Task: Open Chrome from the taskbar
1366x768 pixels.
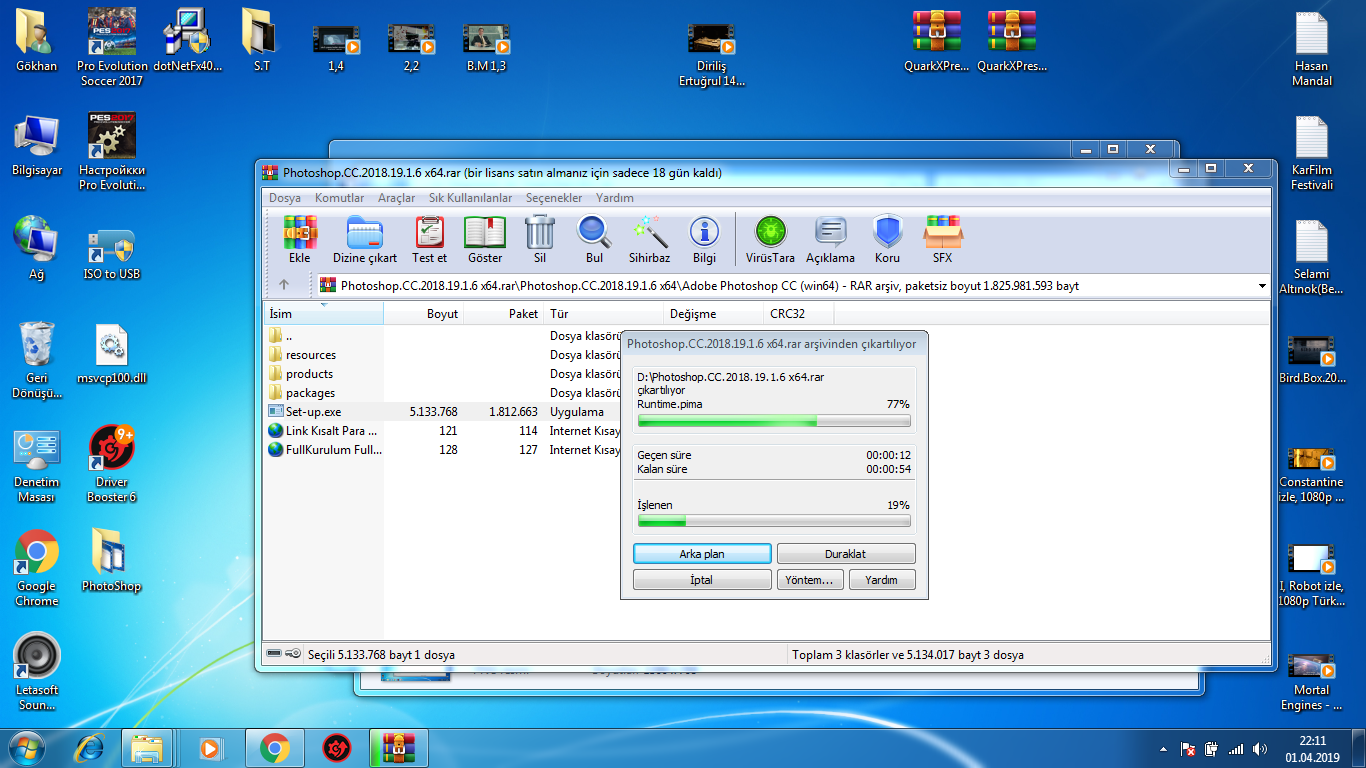Action: 274,747
